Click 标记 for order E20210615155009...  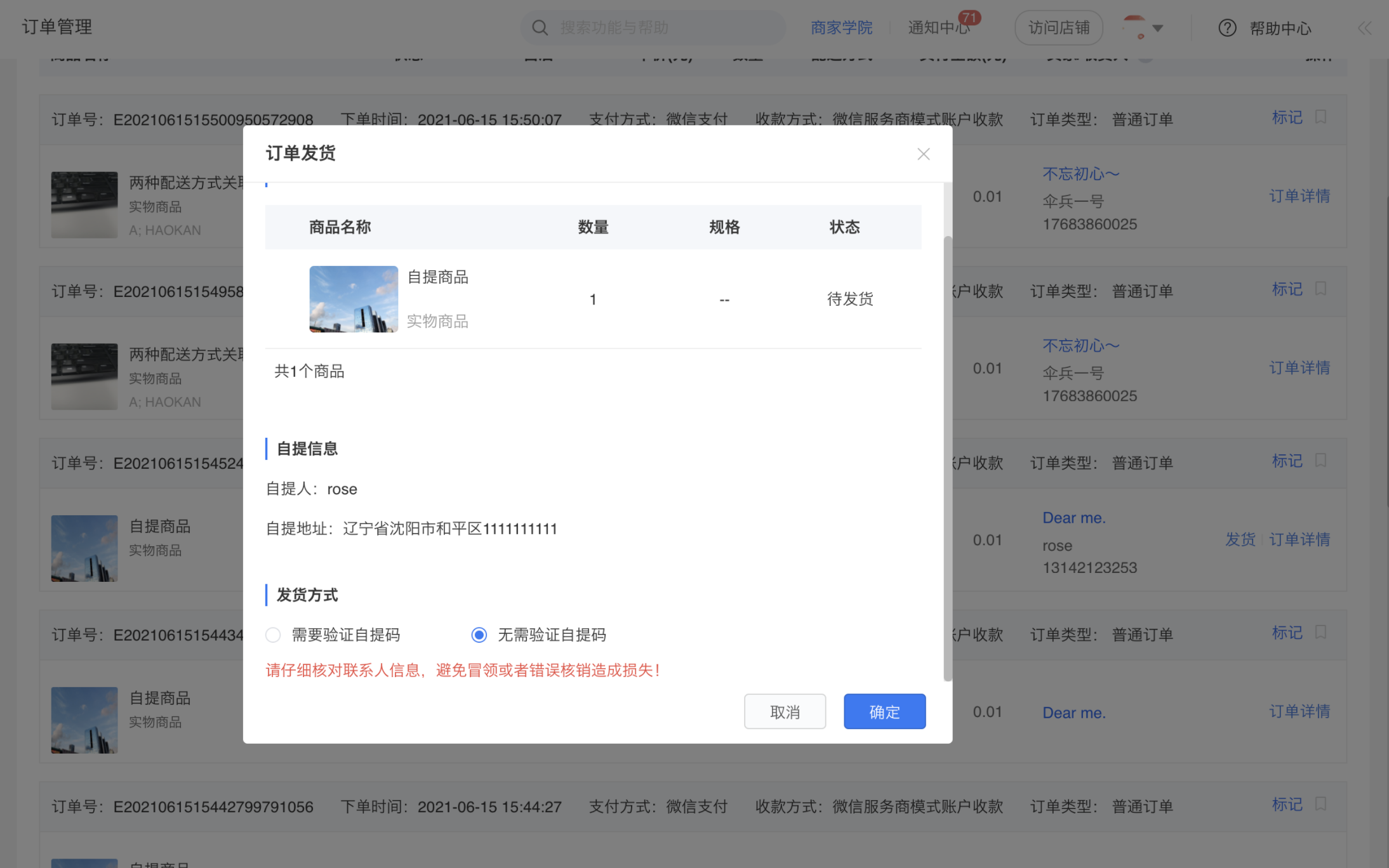[1287, 117]
